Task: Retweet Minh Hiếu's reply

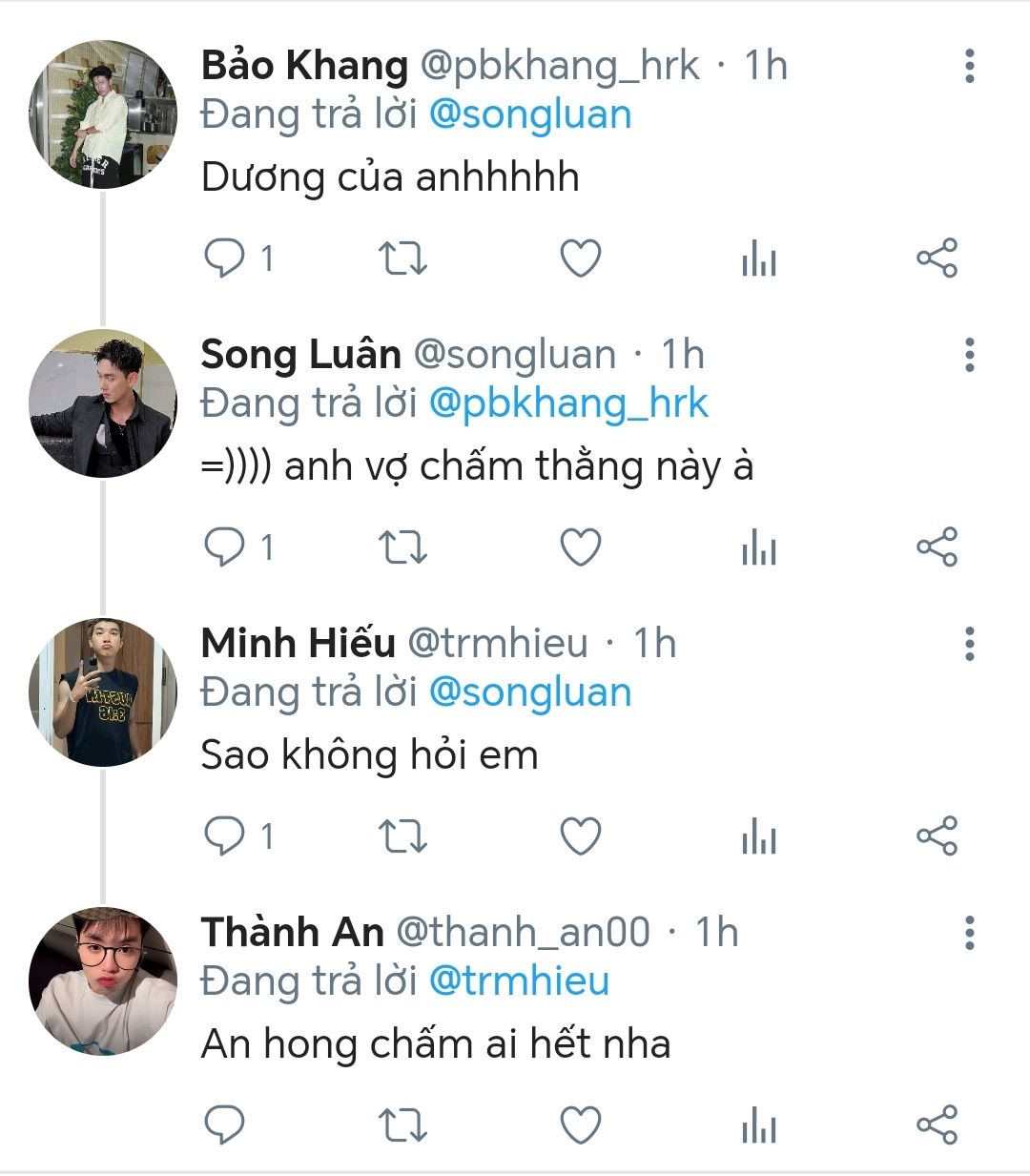Action: coord(402,836)
